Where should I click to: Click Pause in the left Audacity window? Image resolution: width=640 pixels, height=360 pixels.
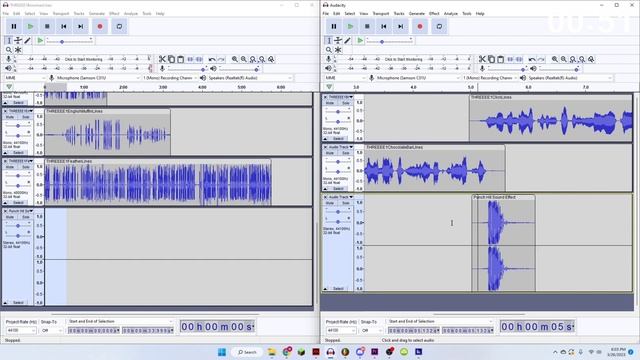[14, 27]
